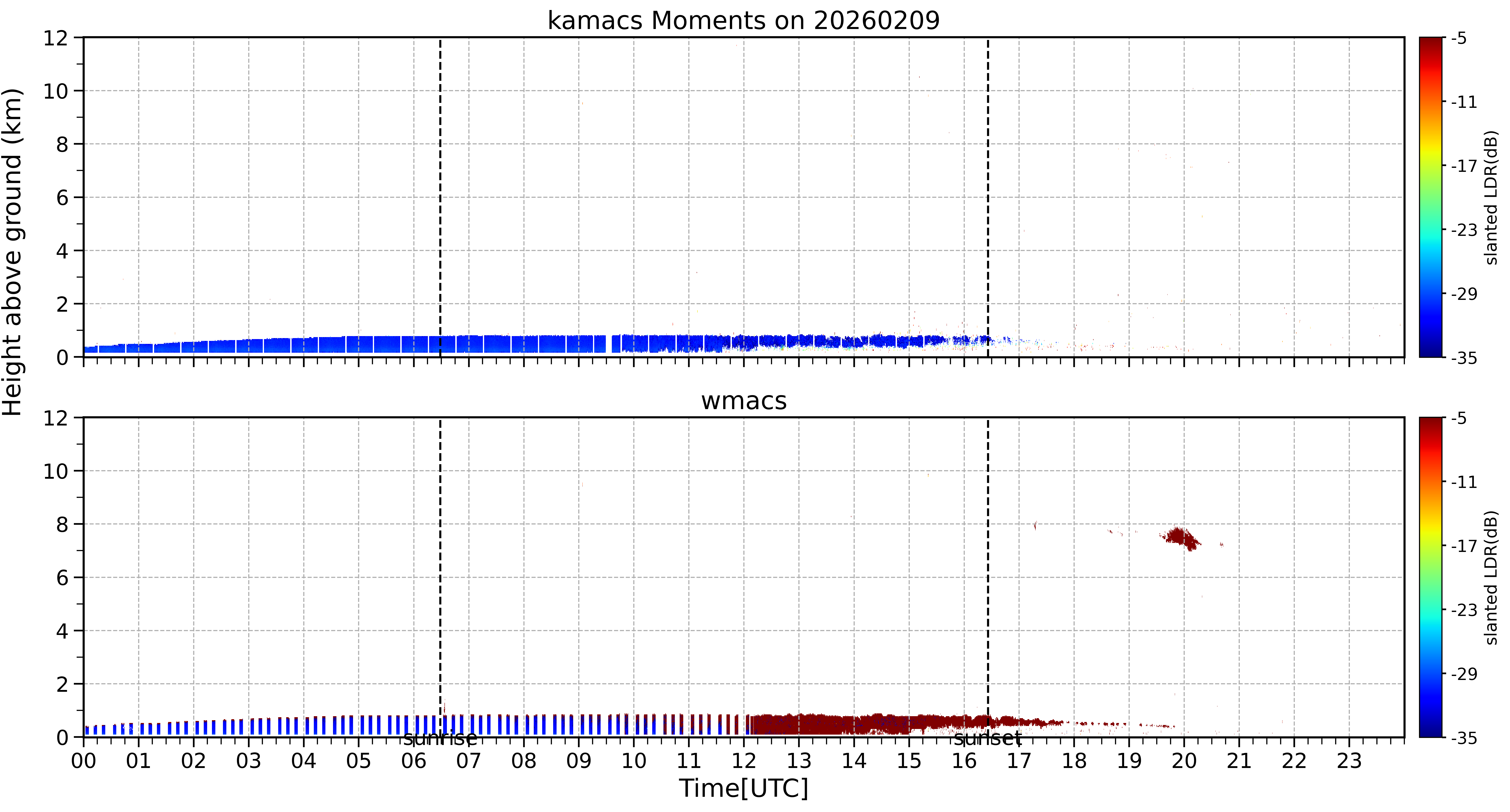
Task: Select the "02" time tick label
Action: [194, 761]
